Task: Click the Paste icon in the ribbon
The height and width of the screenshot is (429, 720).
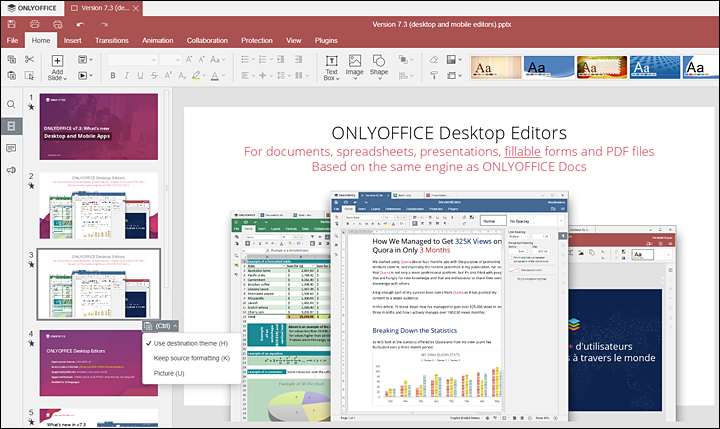Action: pyautogui.click(x=11, y=75)
